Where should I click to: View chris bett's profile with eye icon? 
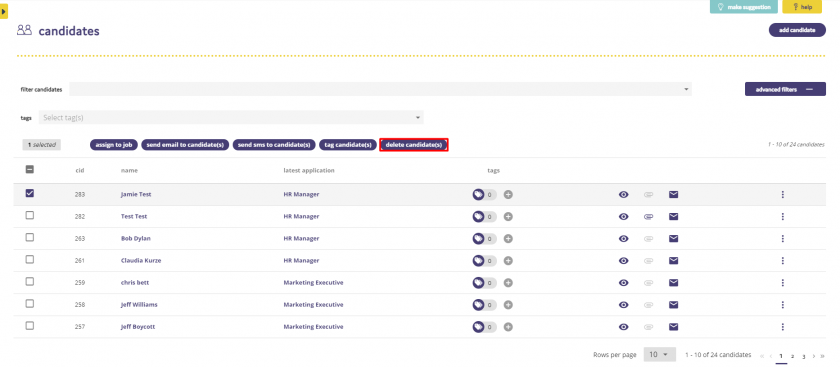pos(624,282)
